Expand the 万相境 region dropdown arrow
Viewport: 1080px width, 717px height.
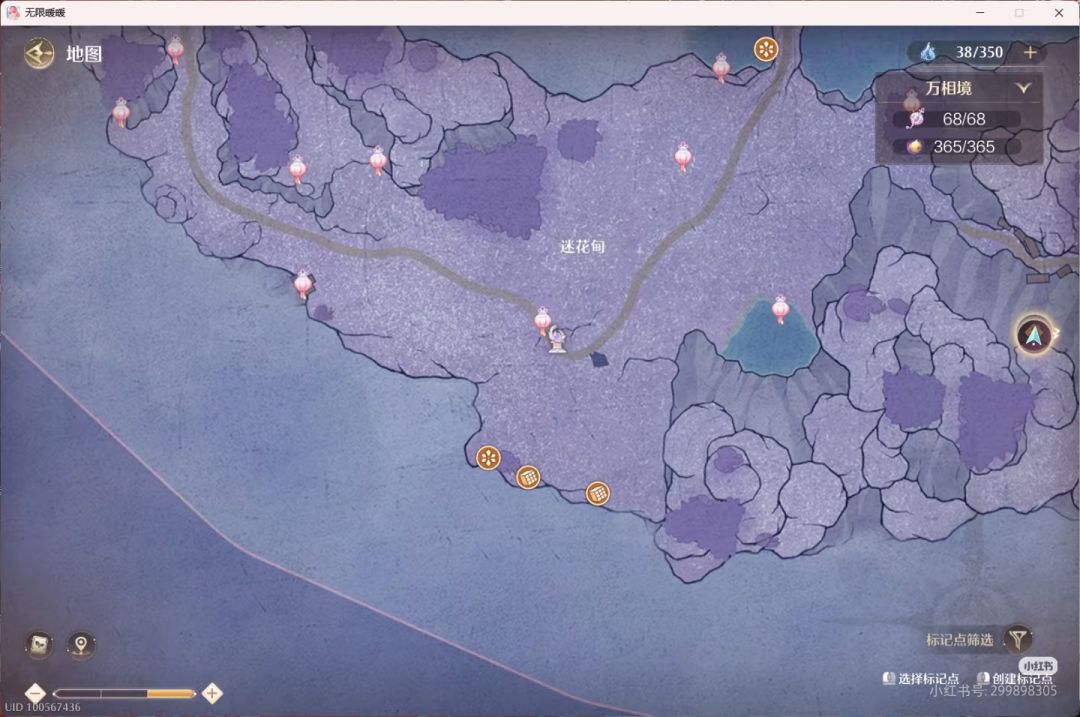pyautogui.click(x=1024, y=88)
